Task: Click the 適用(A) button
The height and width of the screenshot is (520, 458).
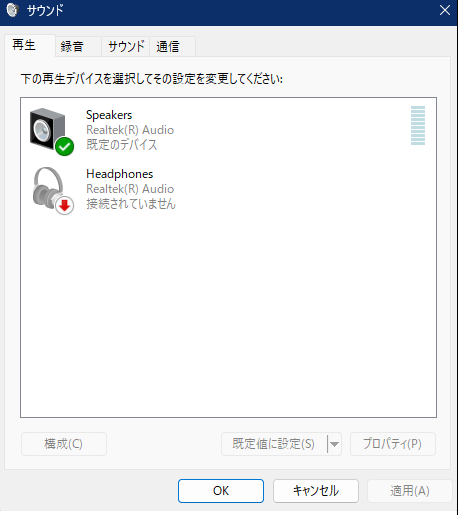Action: [x=410, y=491]
